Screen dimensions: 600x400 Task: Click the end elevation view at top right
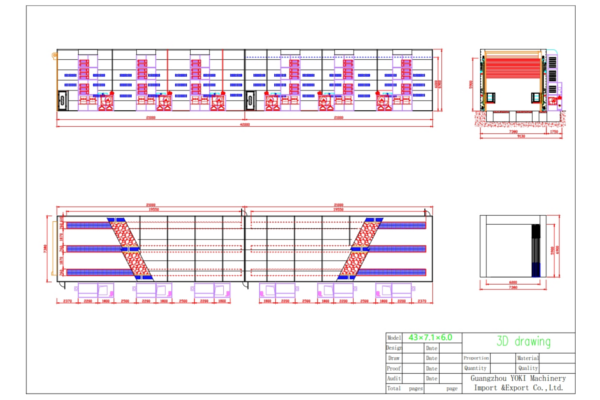[517, 85]
